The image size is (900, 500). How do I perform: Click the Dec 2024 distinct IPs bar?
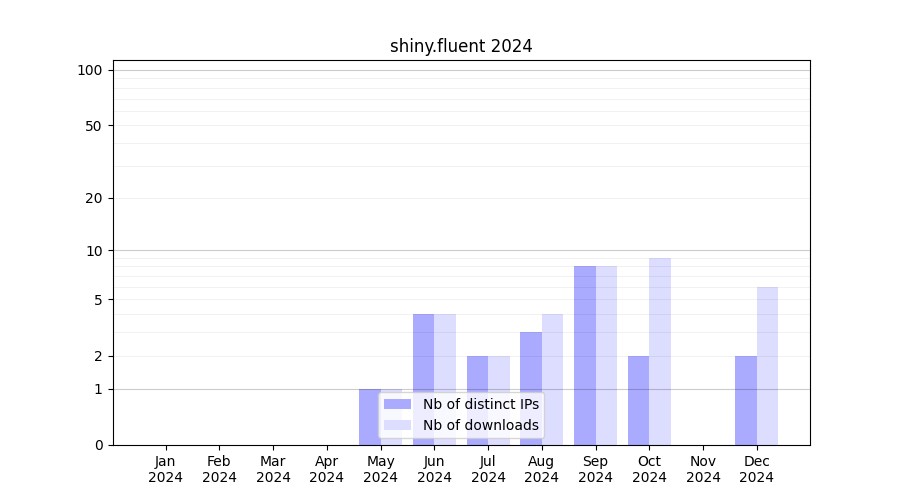(x=746, y=400)
